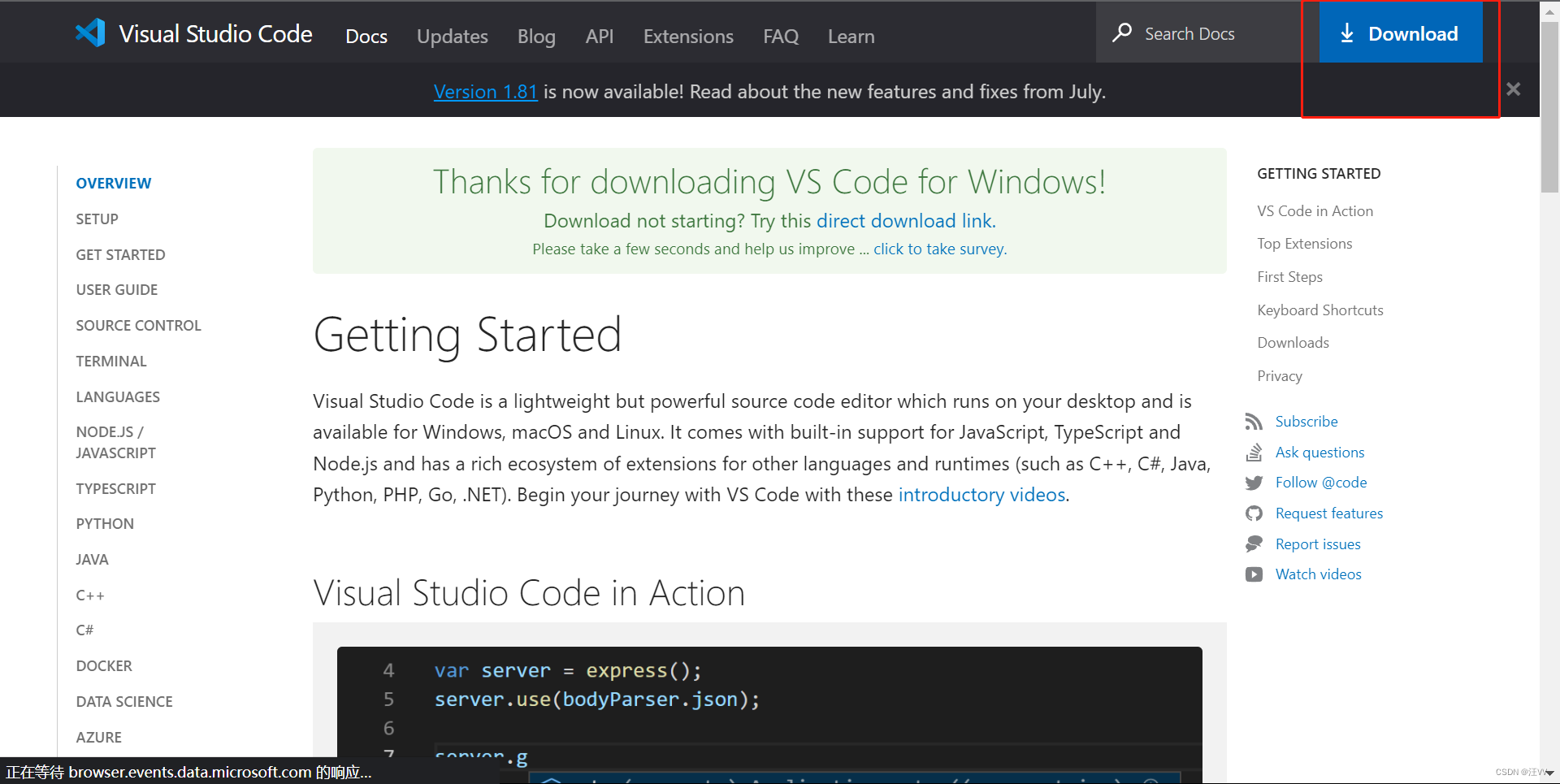The width and height of the screenshot is (1560, 784).
Task: Click the GitHub Request features icon
Action: coord(1254,513)
